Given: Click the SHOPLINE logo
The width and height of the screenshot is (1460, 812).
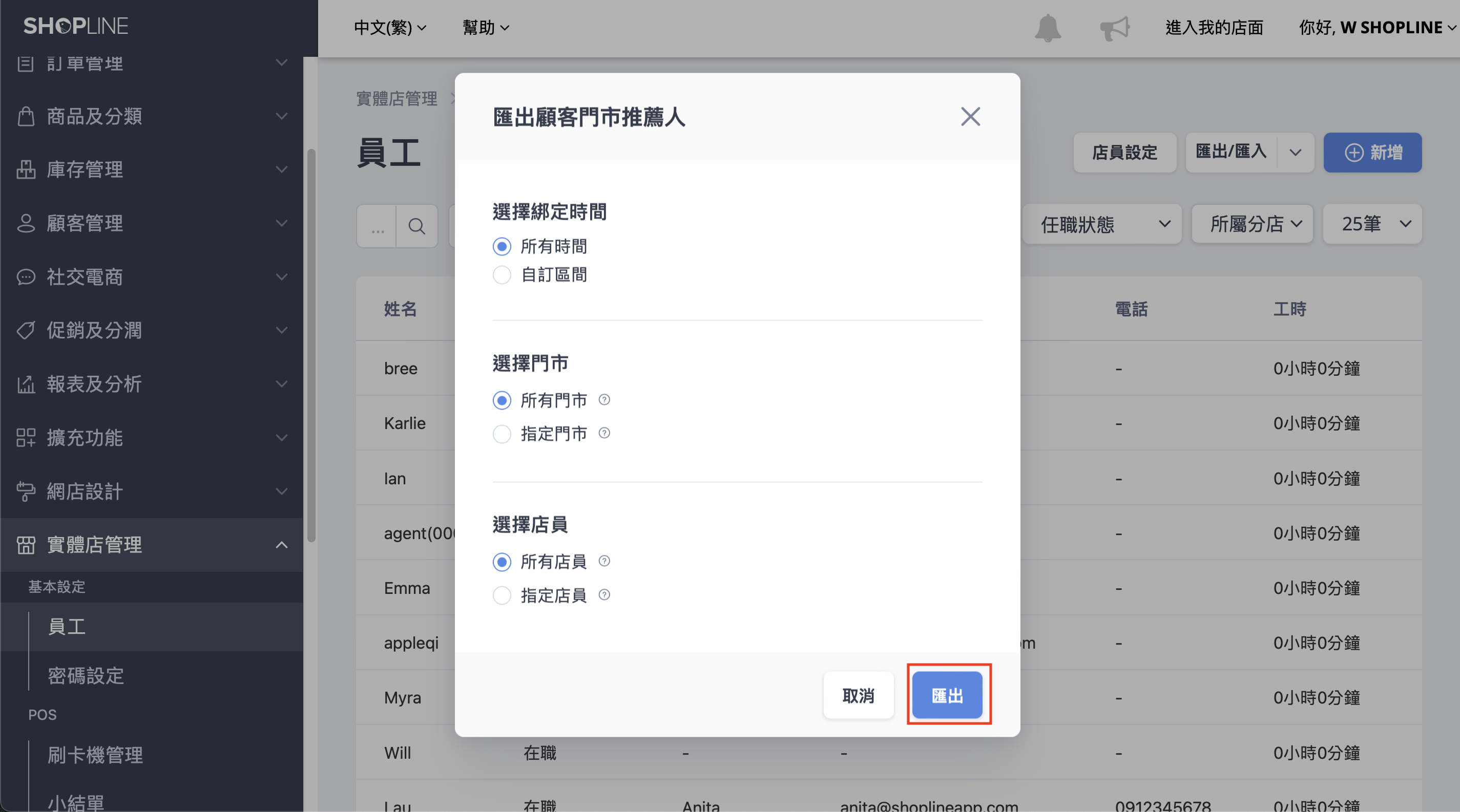Looking at the screenshot, I should click(x=76, y=26).
